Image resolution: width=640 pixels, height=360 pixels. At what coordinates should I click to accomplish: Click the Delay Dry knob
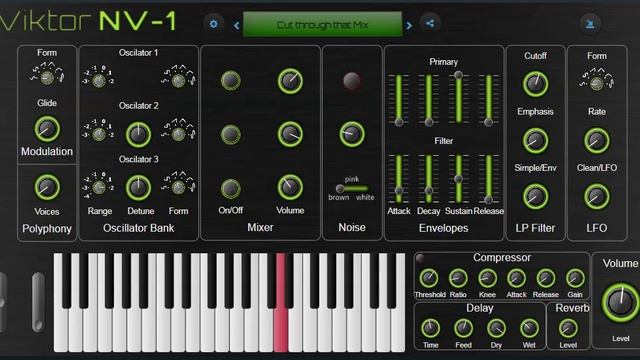pyautogui.click(x=496, y=328)
